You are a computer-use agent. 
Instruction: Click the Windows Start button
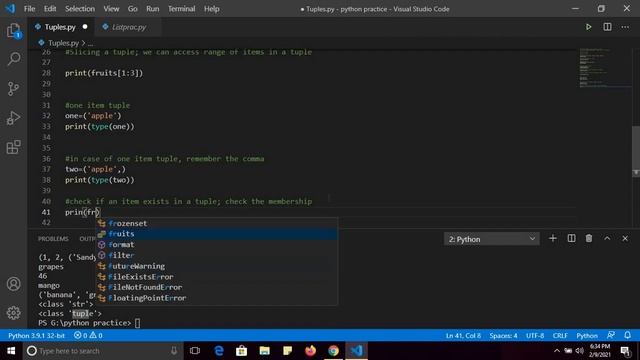(11, 351)
